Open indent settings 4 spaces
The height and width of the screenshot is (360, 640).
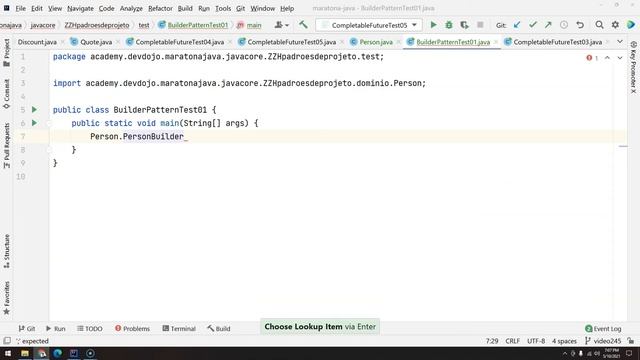564,341
